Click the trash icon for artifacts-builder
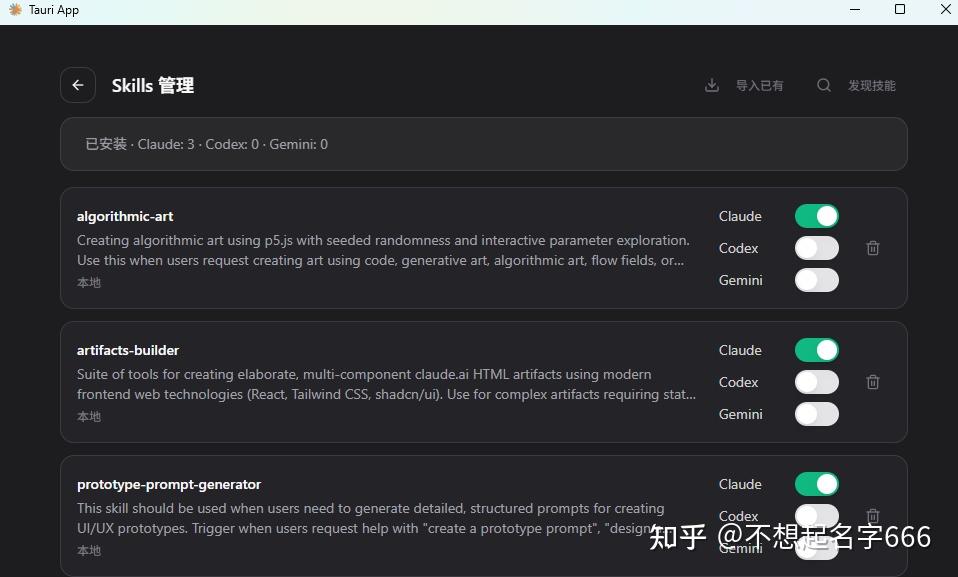Image resolution: width=958 pixels, height=577 pixels. pos(872,382)
